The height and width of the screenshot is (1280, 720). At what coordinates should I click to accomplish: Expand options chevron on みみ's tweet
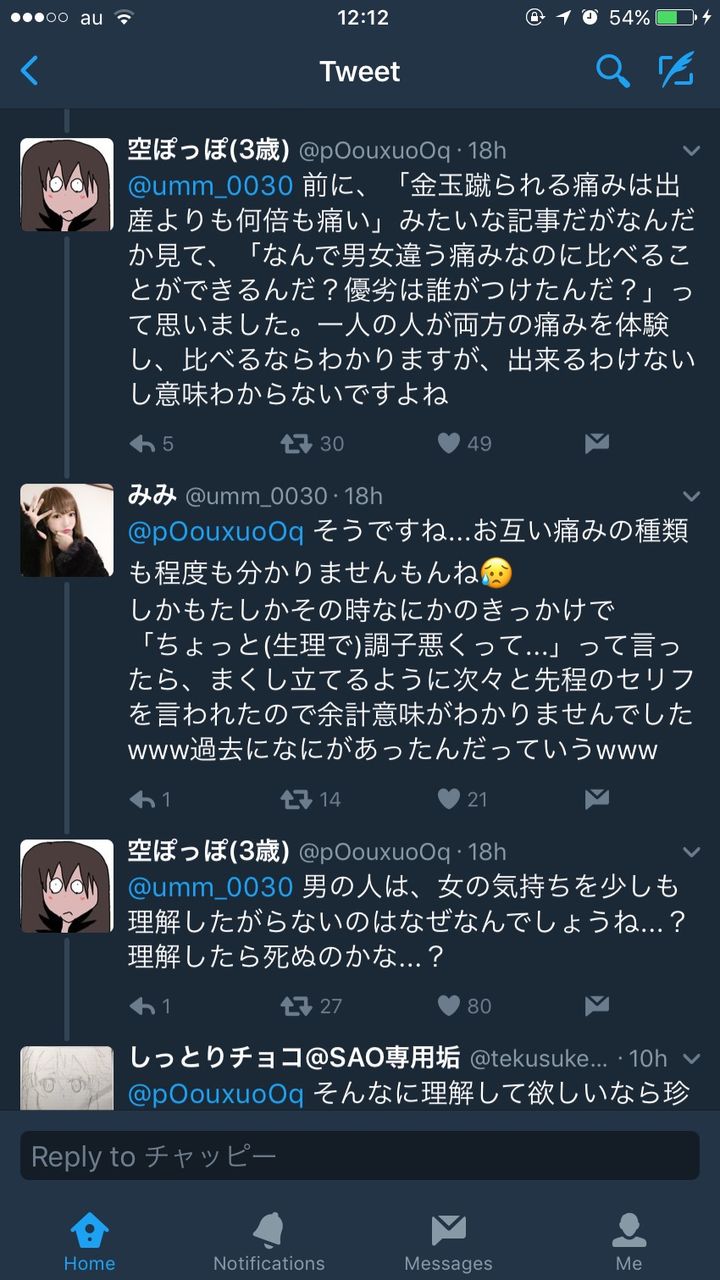pos(691,496)
